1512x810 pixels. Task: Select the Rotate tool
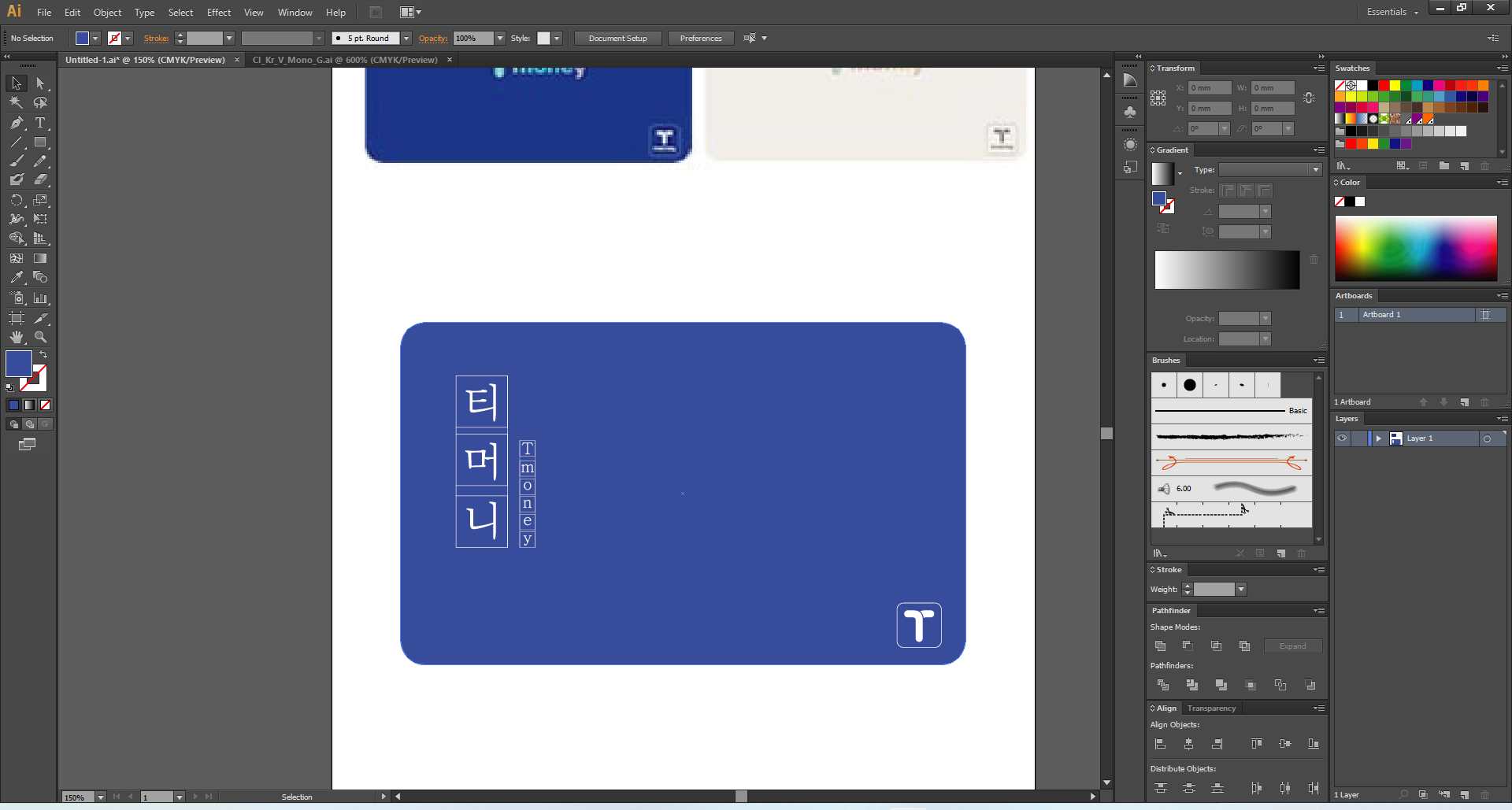(x=17, y=200)
